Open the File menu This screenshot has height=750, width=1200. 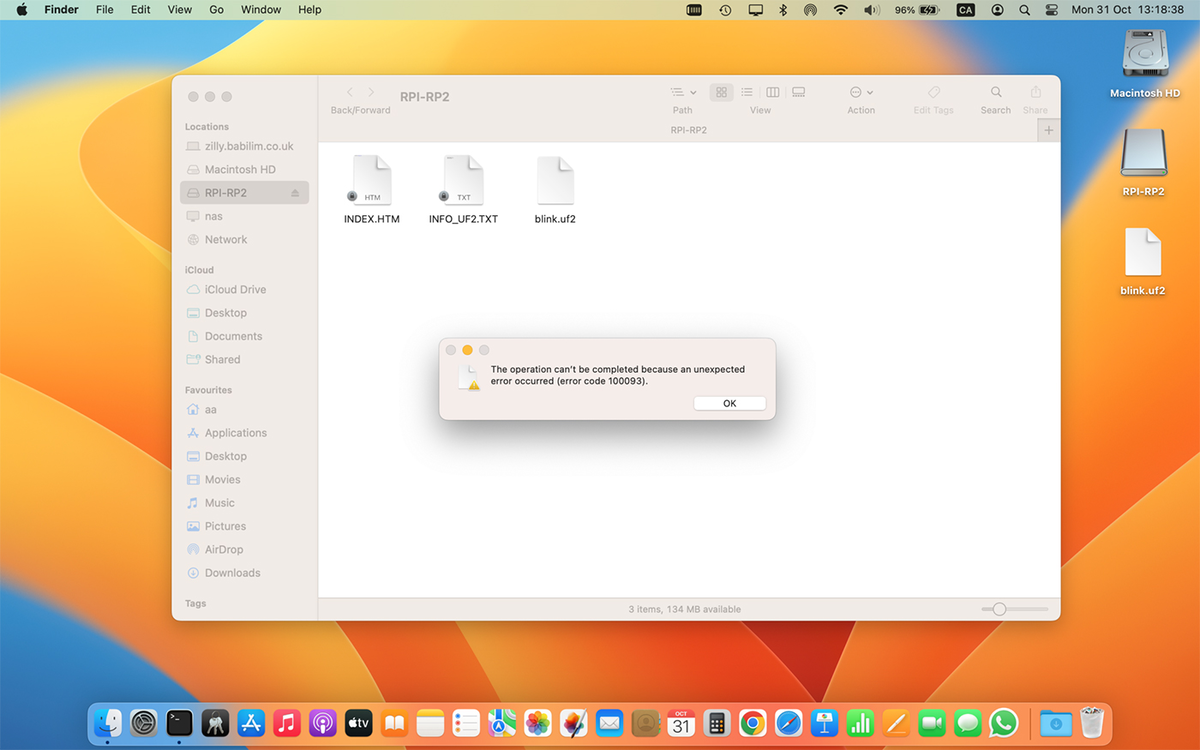point(104,9)
